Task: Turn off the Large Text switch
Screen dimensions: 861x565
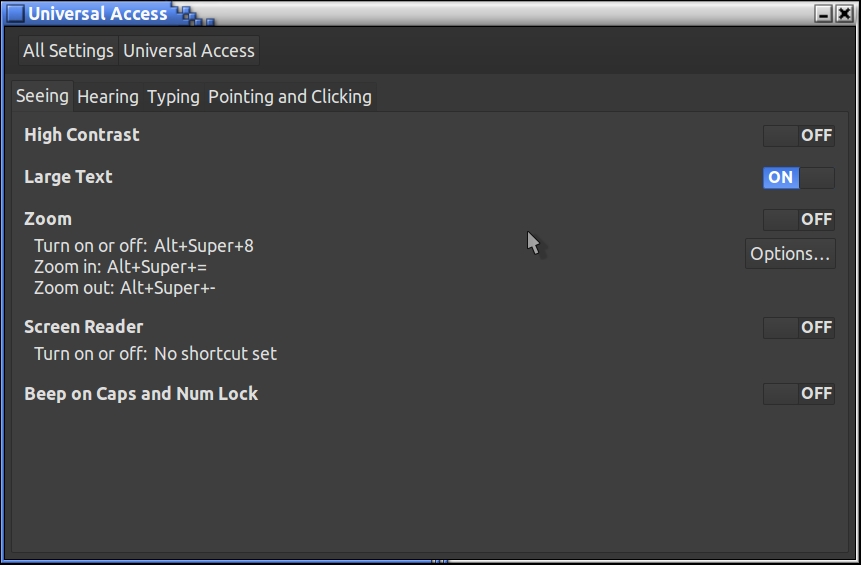Action: click(x=798, y=178)
